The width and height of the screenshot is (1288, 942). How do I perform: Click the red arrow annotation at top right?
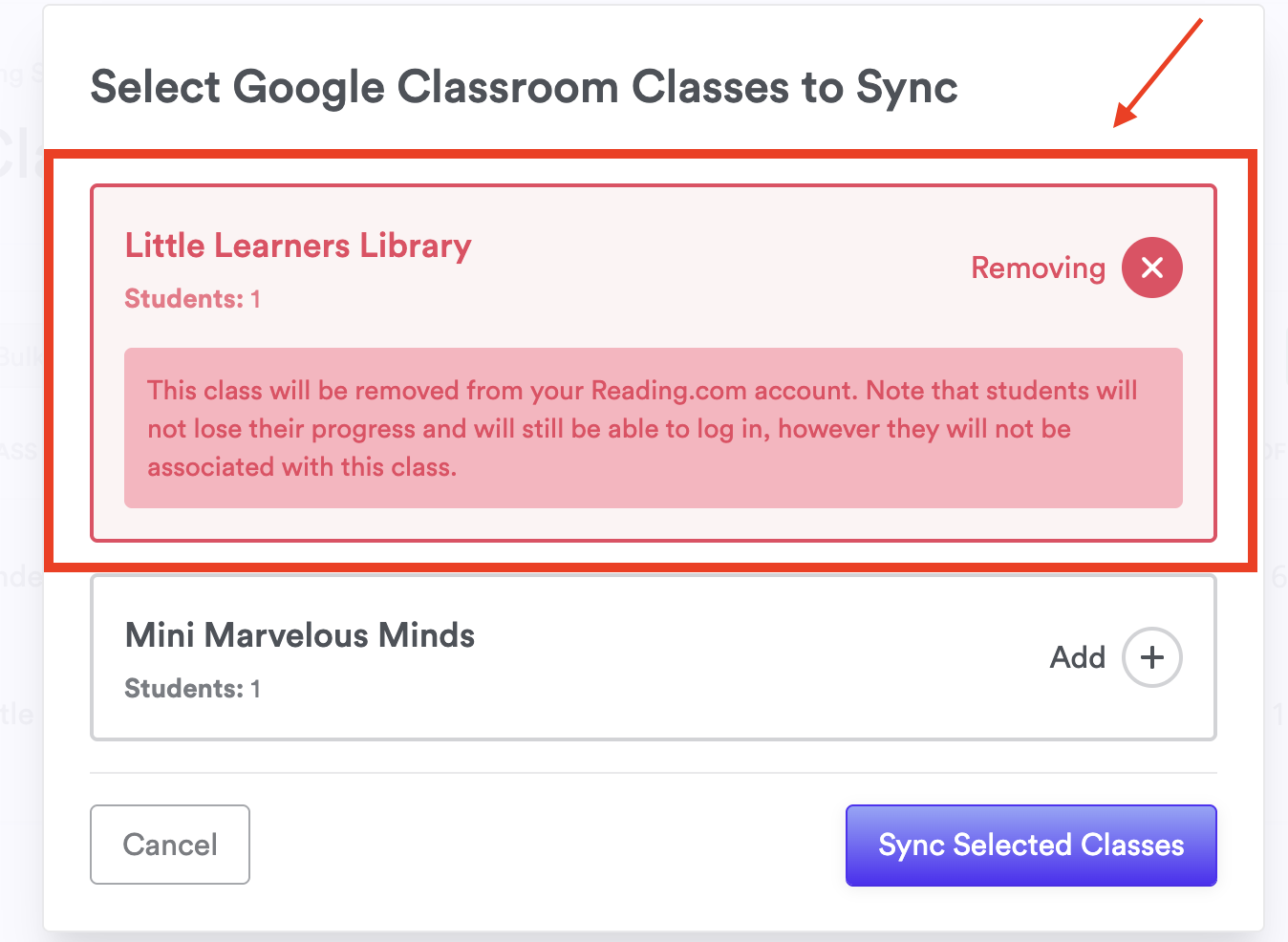[x=1158, y=74]
